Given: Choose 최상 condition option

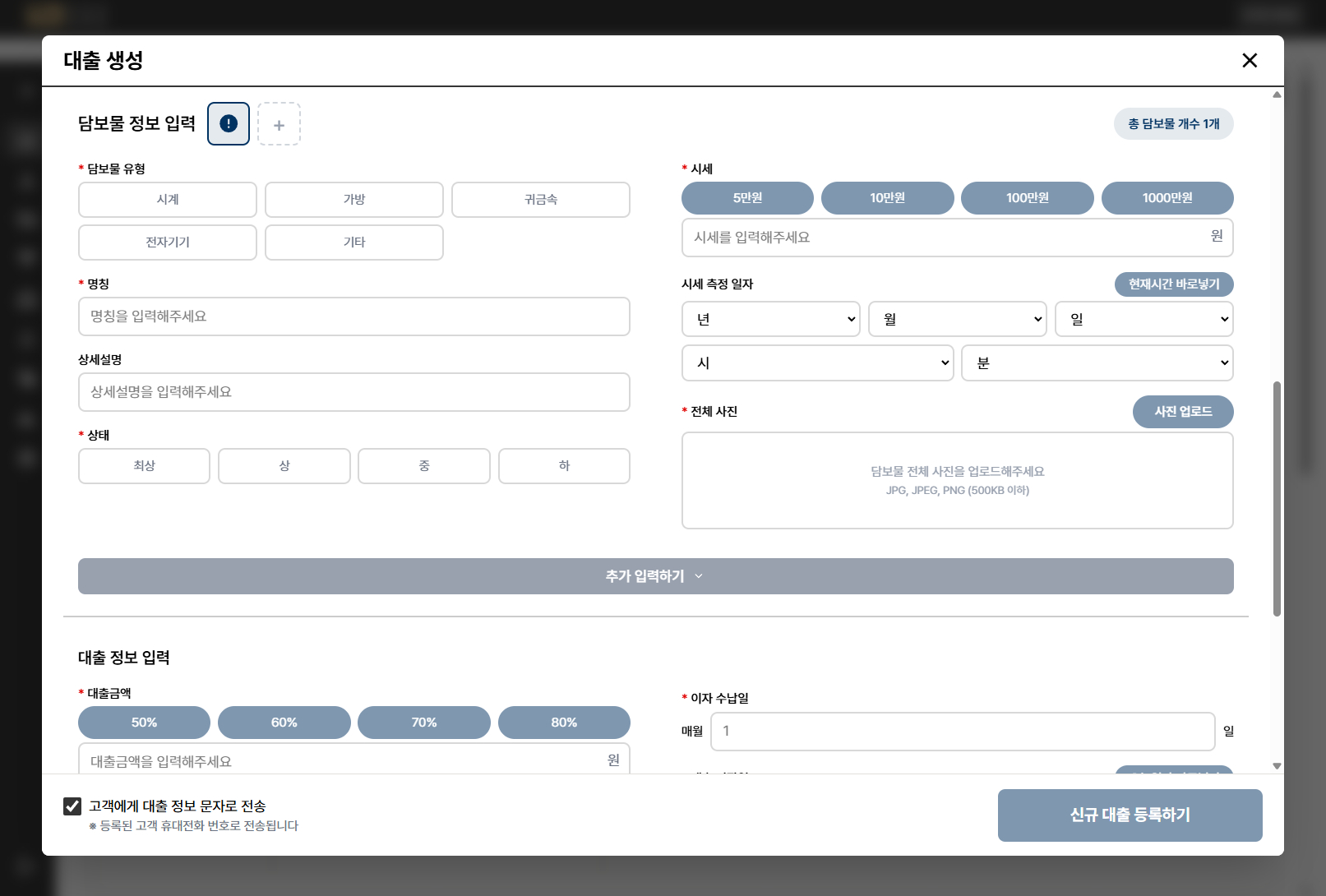Looking at the screenshot, I should (144, 466).
